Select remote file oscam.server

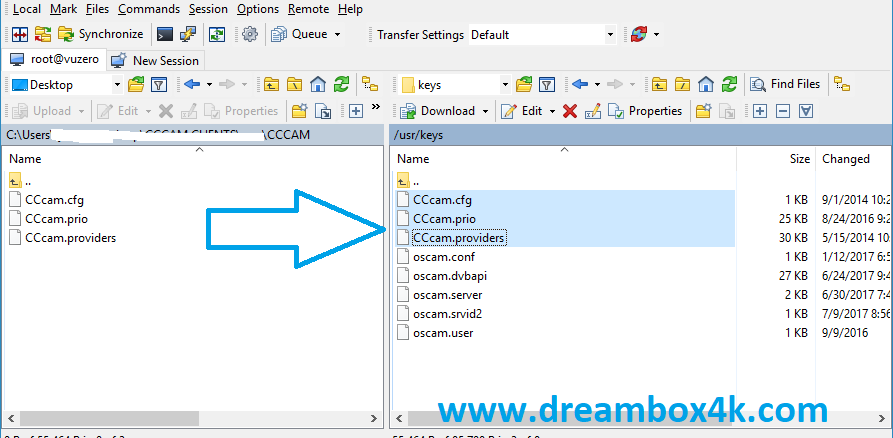click(x=440, y=295)
